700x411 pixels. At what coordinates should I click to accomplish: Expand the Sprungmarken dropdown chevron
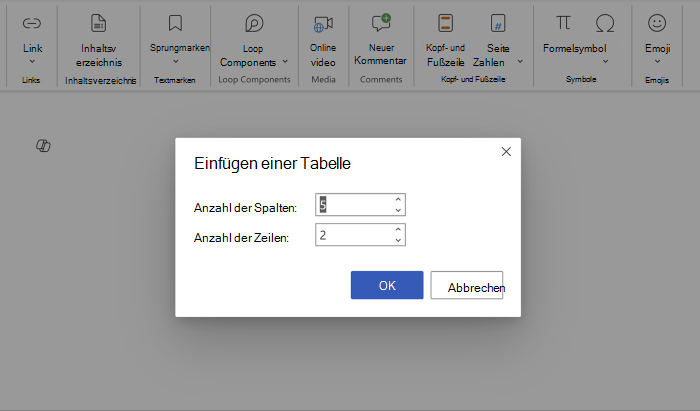pos(175,61)
